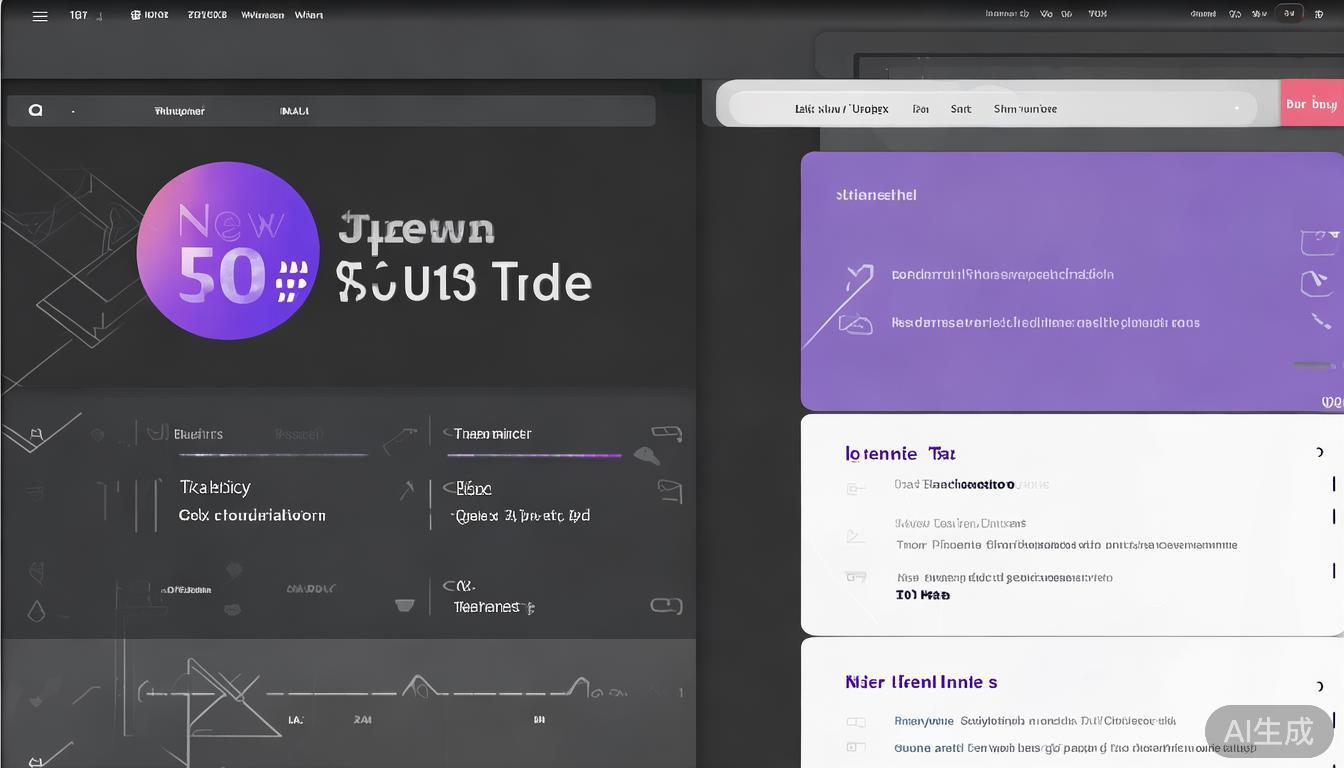This screenshot has height=768, width=1344.
Task: Click the AI生成 watermark badge
Action: click(1268, 731)
